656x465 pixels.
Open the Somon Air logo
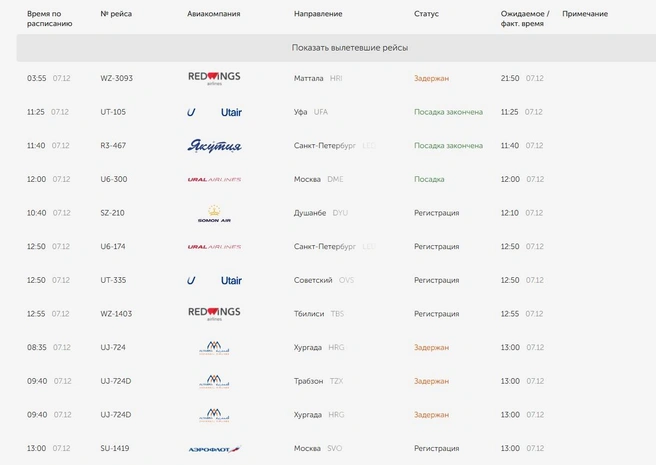(x=214, y=213)
